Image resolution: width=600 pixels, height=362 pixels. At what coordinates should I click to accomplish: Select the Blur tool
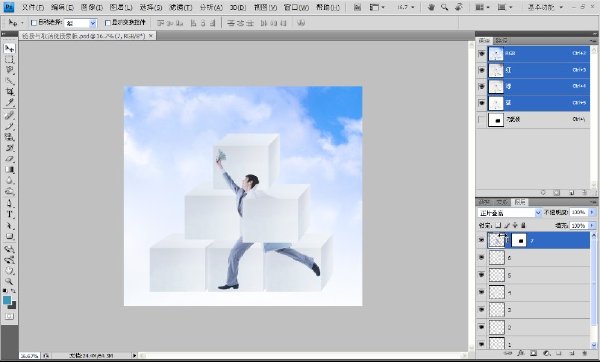pos(10,180)
